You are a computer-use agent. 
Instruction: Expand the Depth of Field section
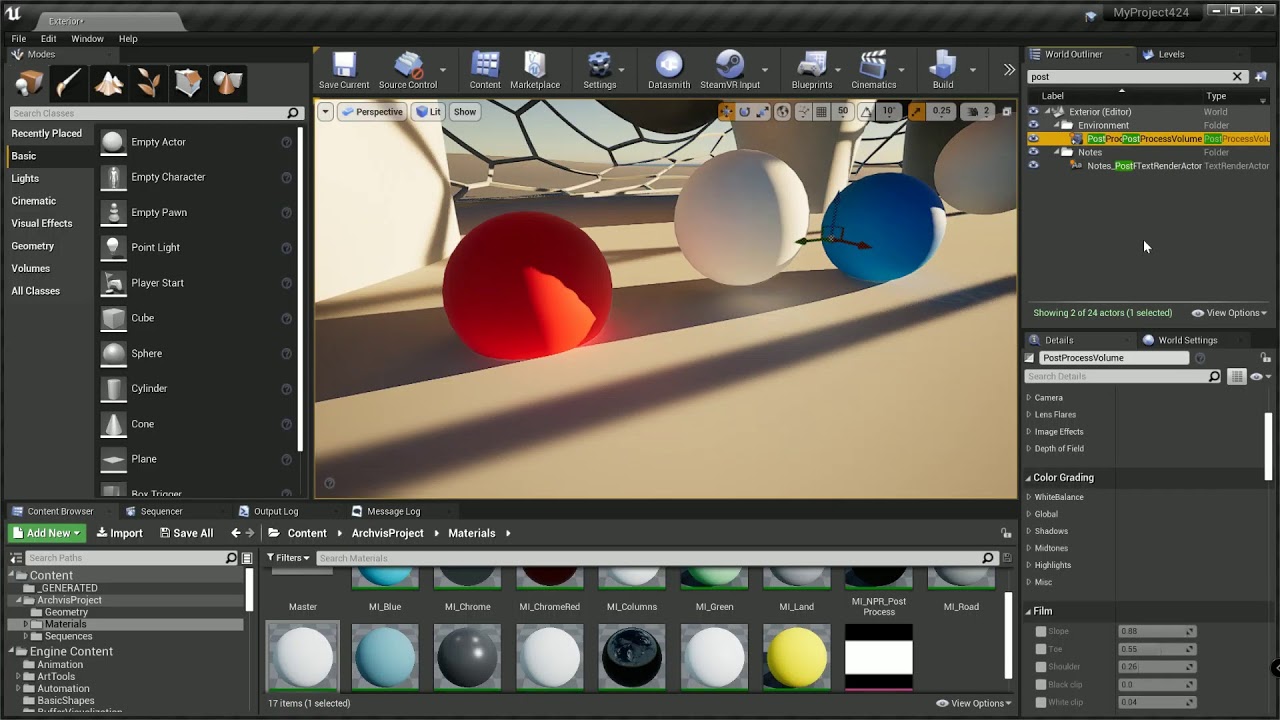pyautogui.click(x=1028, y=449)
